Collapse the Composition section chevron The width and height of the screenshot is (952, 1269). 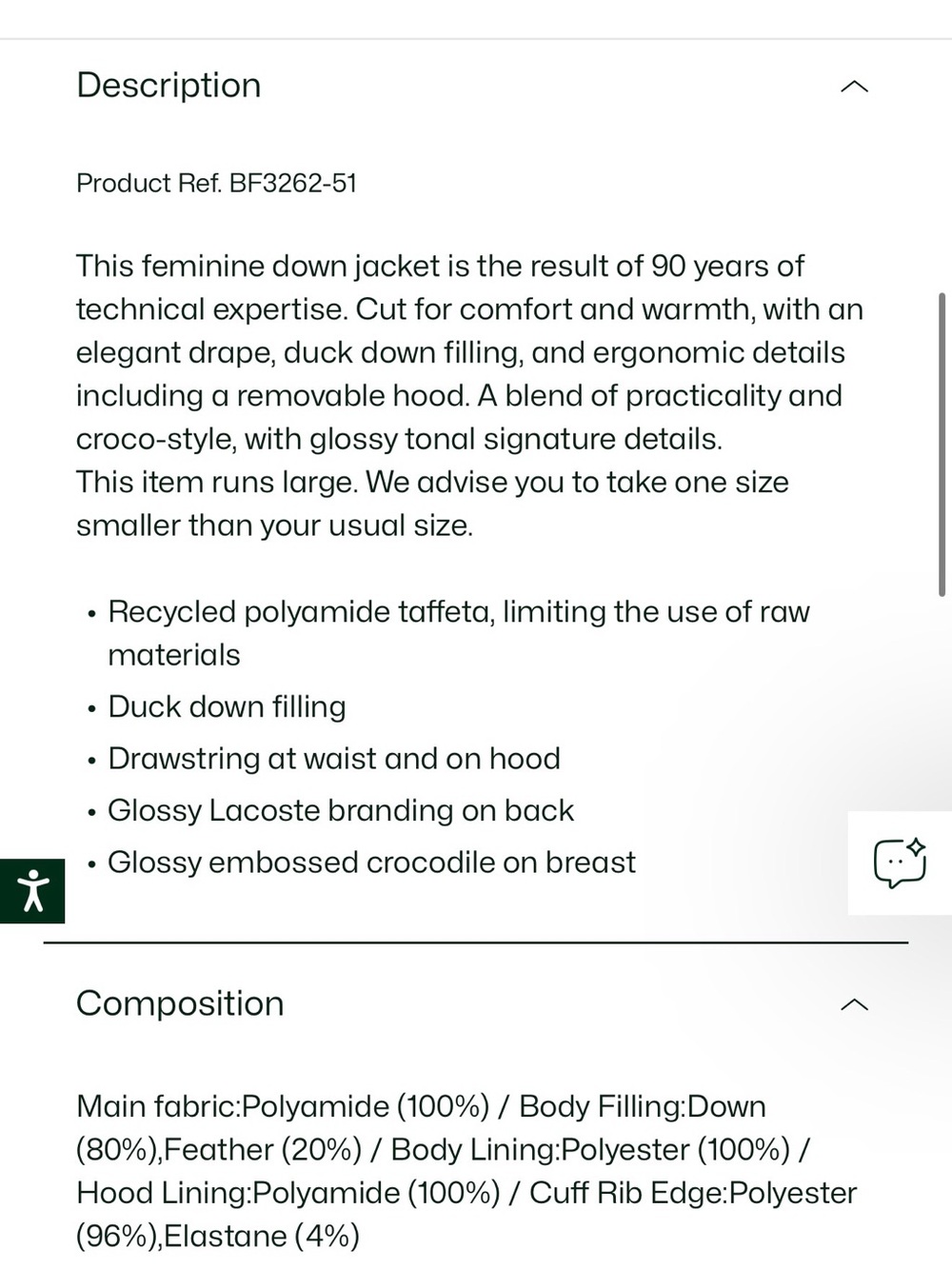point(855,1004)
